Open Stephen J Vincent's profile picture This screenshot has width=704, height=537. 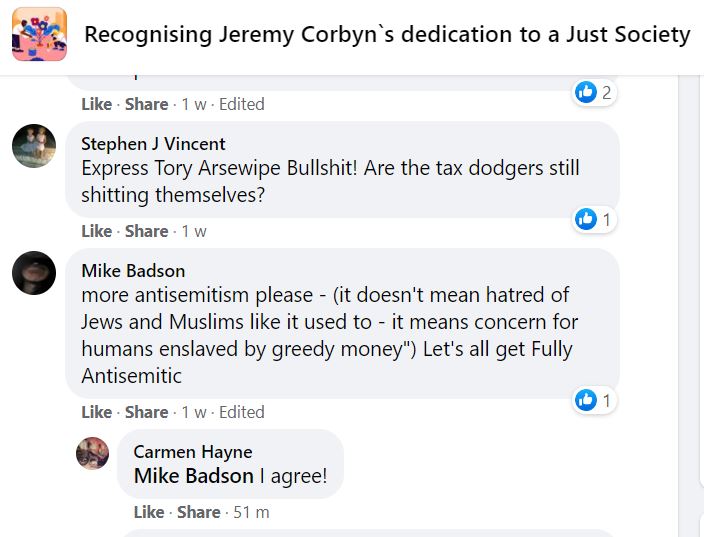pos(33,147)
